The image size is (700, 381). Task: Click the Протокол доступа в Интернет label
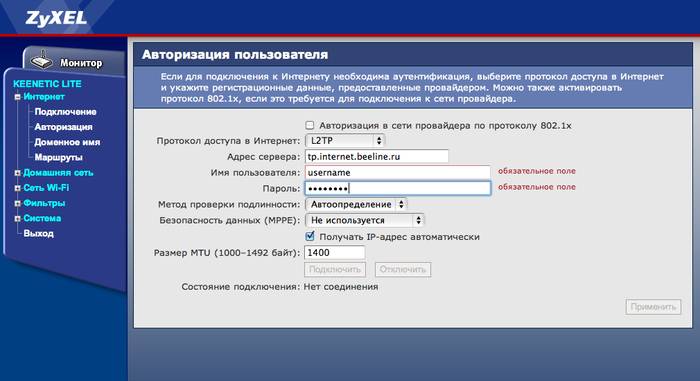pyautogui.click(x=228, y=141)
